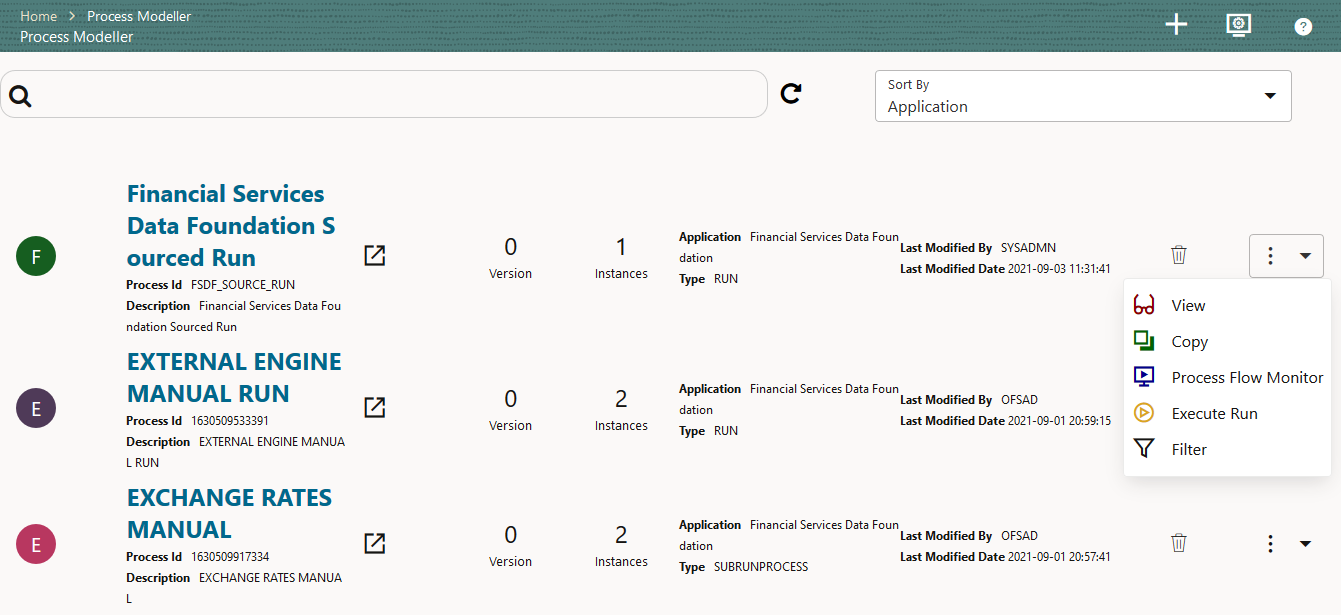This screenshot has width=1341, height=615.
Task: Select View from the actions menu
Action: (x=1227, y=306)
